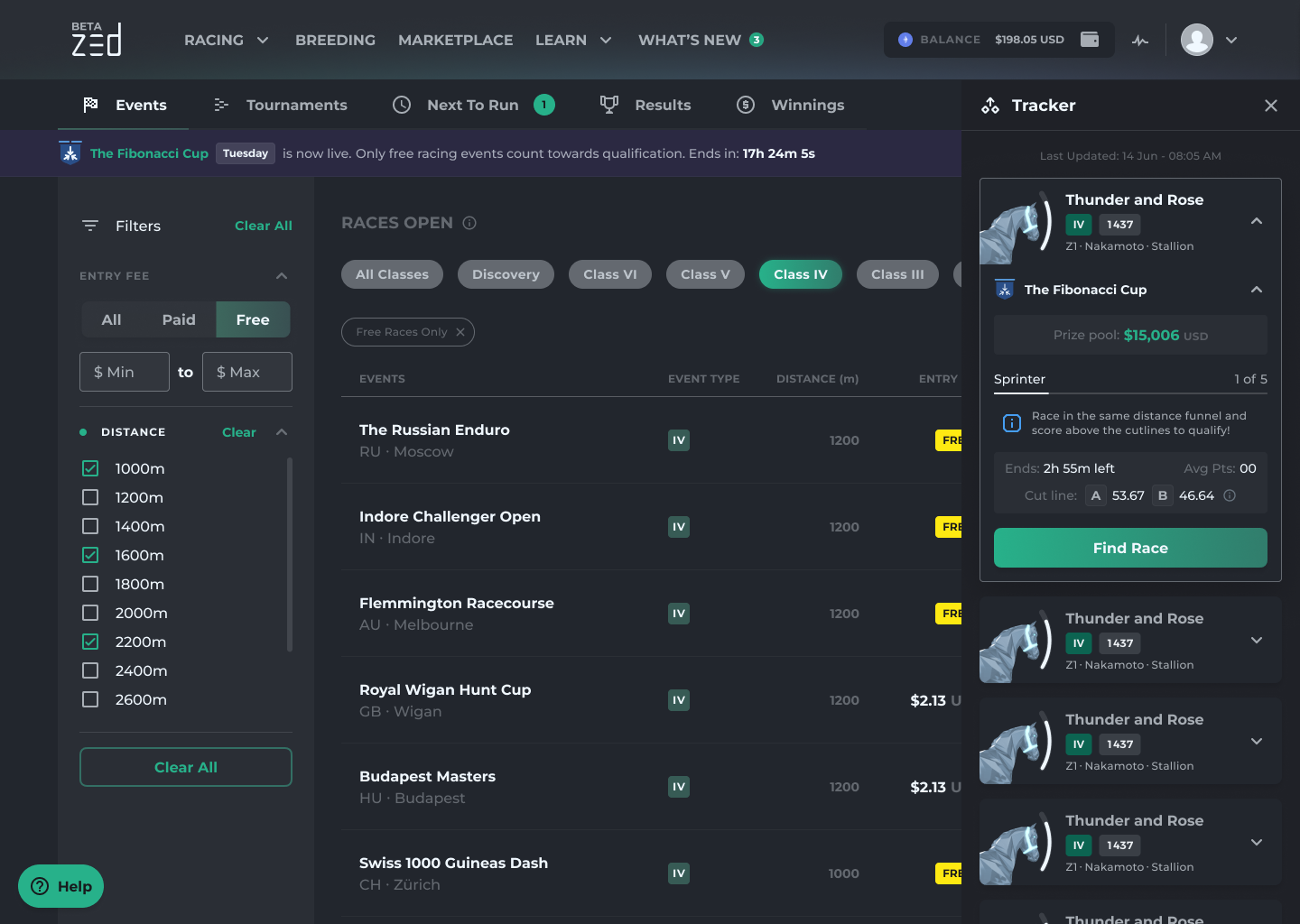The image size is (1300, 924).
Task: Click class IV badge on Russian Enduro row
Action: pyautogui.click(x=679, y=440)
